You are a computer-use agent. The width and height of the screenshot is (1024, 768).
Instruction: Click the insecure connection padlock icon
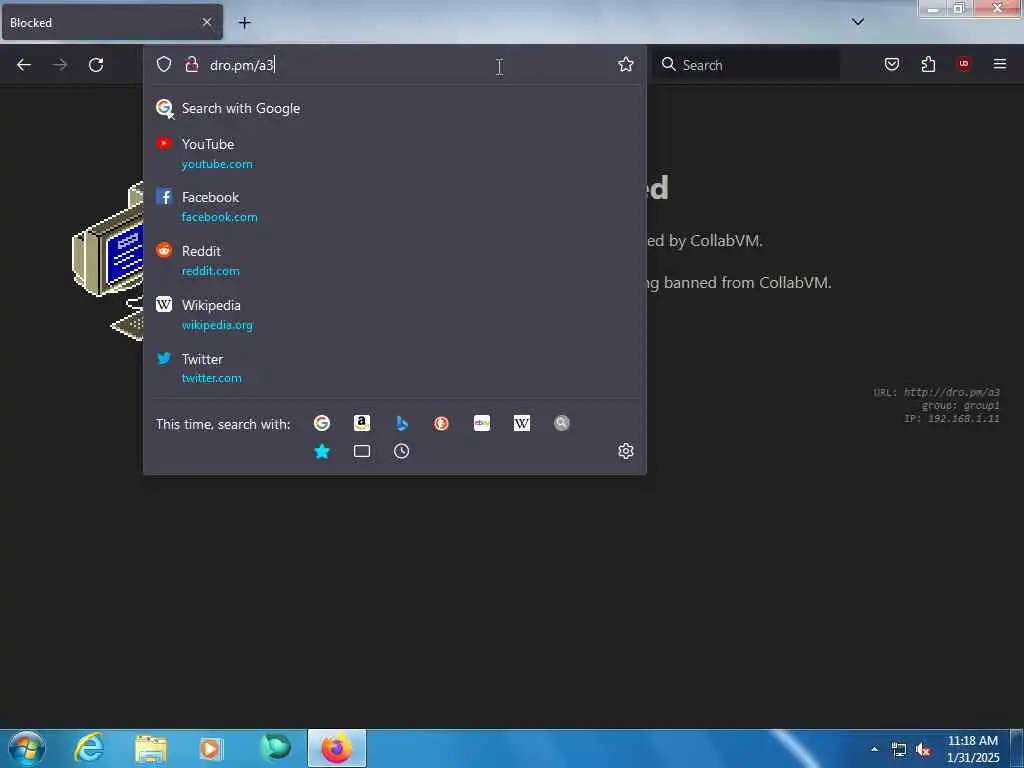pos(191,64)
